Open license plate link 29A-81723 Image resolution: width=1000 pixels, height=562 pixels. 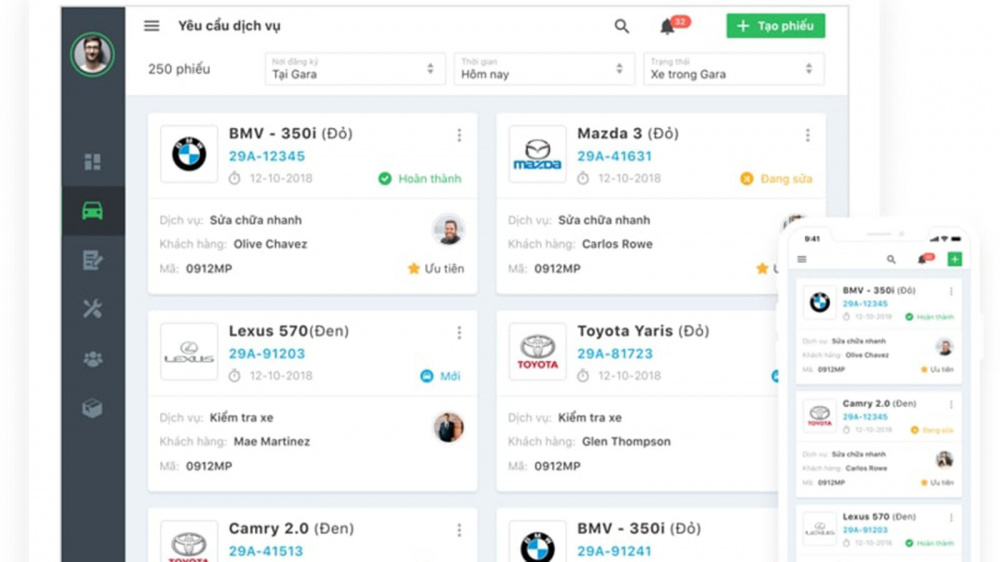point(615,353)
